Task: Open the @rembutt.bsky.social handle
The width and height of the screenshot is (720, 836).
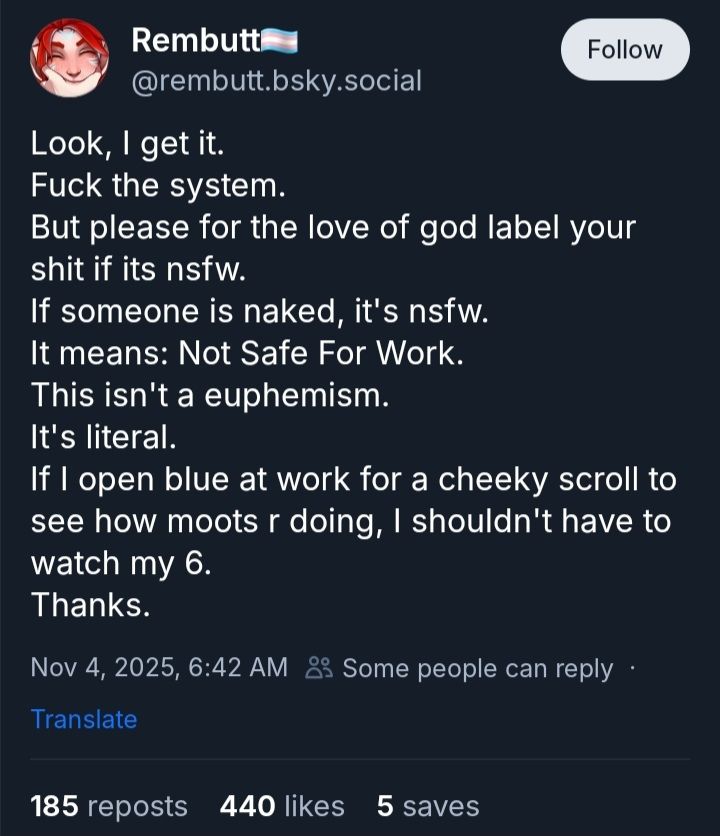Action: [276, 80]
